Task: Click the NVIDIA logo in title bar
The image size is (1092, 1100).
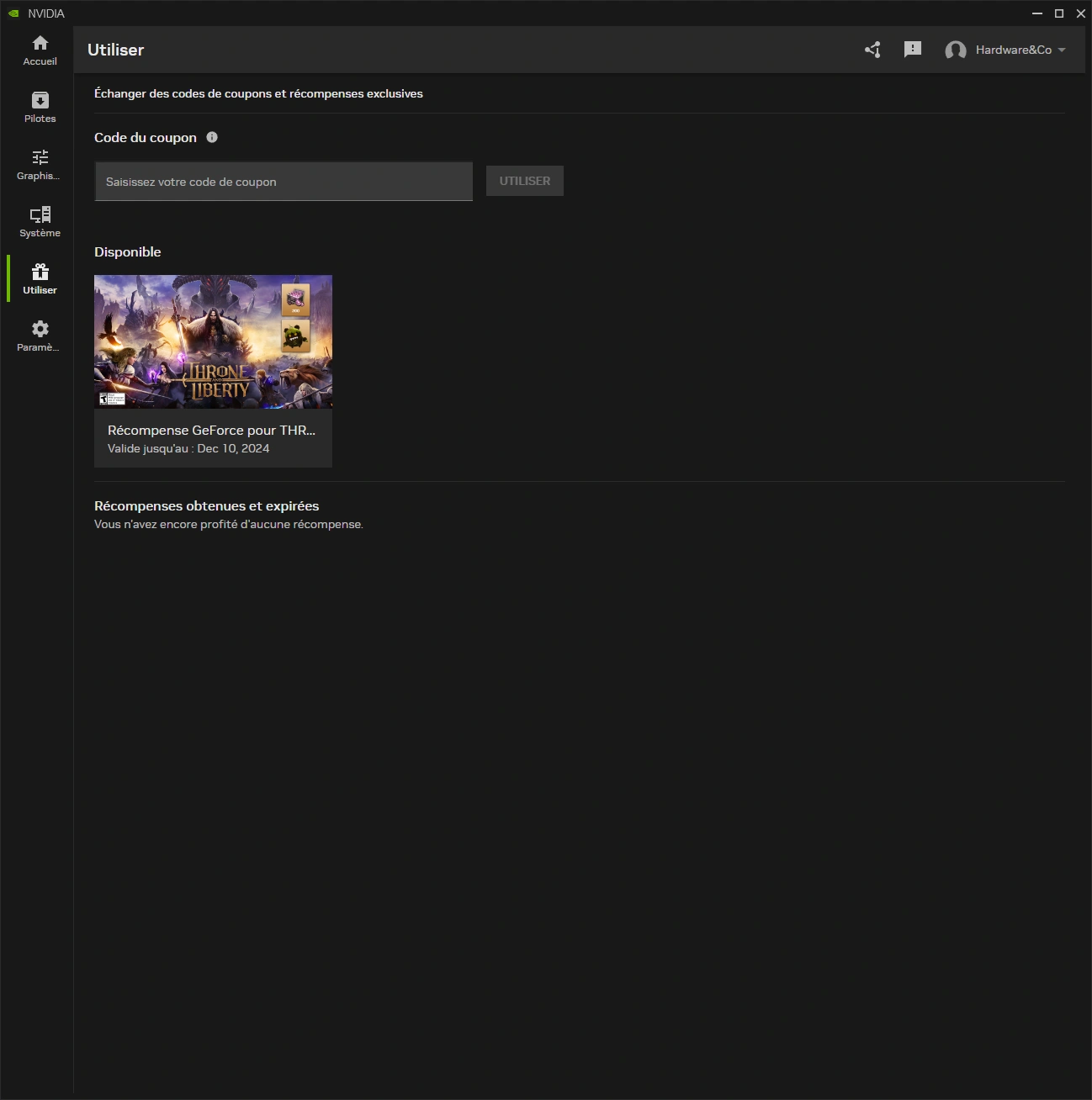Action: pyautogui.click(x=13, y=13)
